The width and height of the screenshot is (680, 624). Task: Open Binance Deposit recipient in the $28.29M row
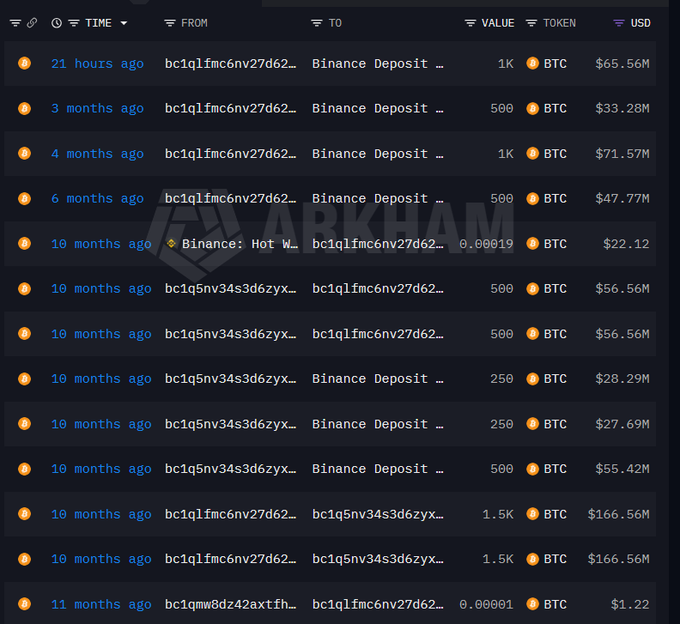pyautogui.click(x=378, y=379)
